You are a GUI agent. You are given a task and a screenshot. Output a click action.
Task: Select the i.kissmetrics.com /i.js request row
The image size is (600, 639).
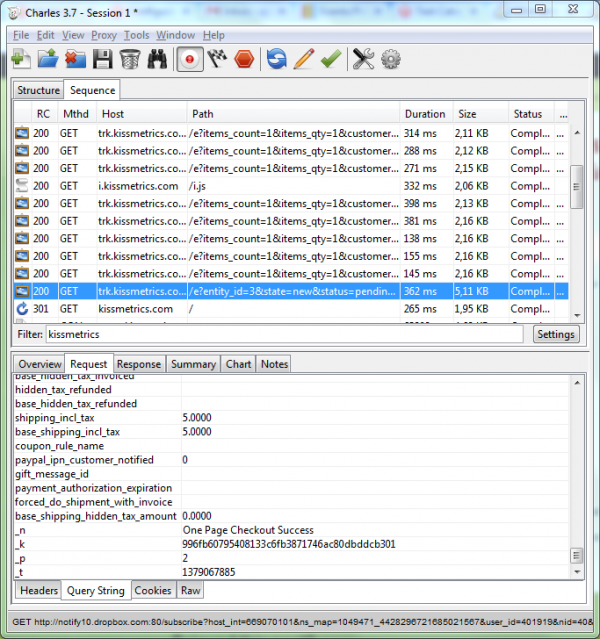291,186
